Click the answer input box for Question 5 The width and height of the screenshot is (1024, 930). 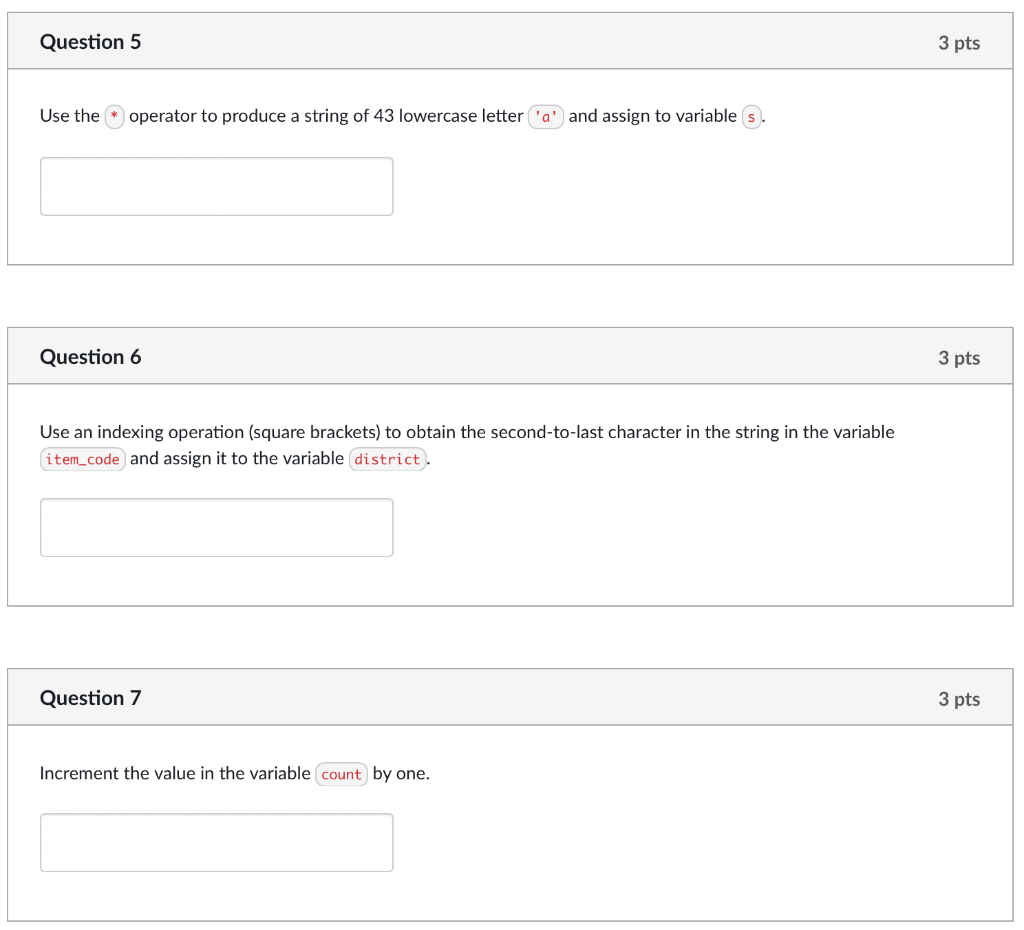click(216, 186)
